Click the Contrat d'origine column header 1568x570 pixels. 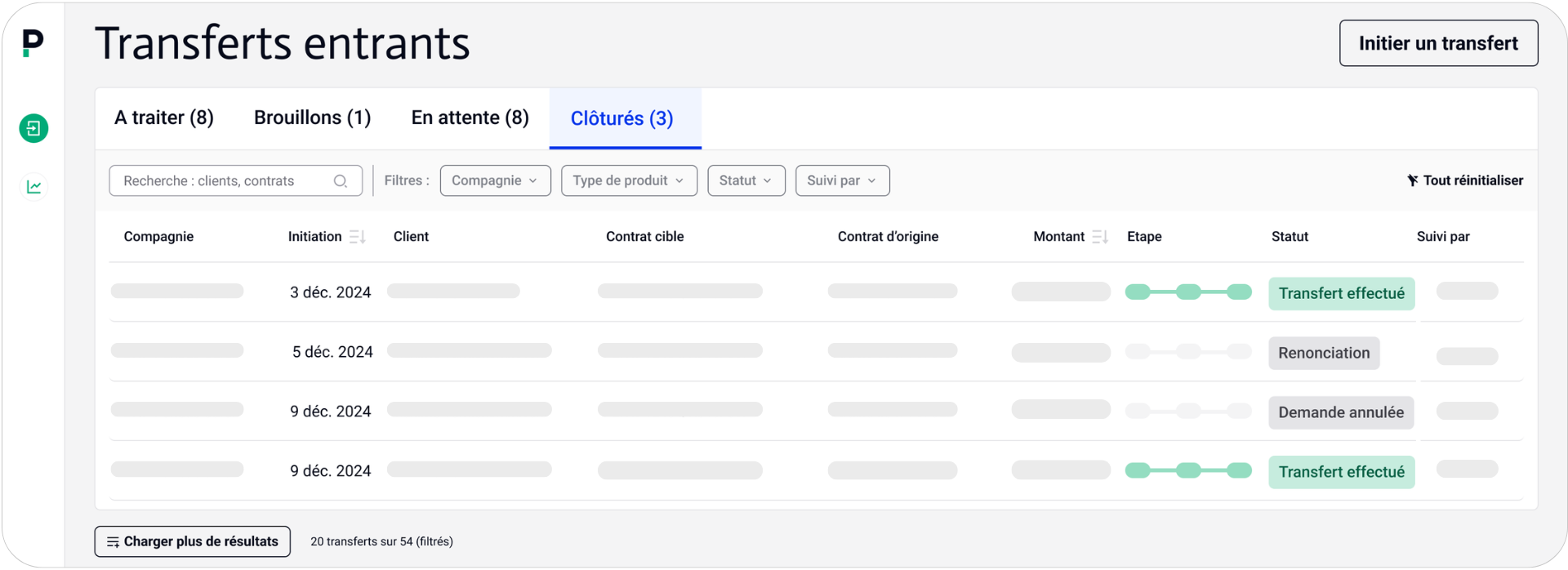[888, 237]
